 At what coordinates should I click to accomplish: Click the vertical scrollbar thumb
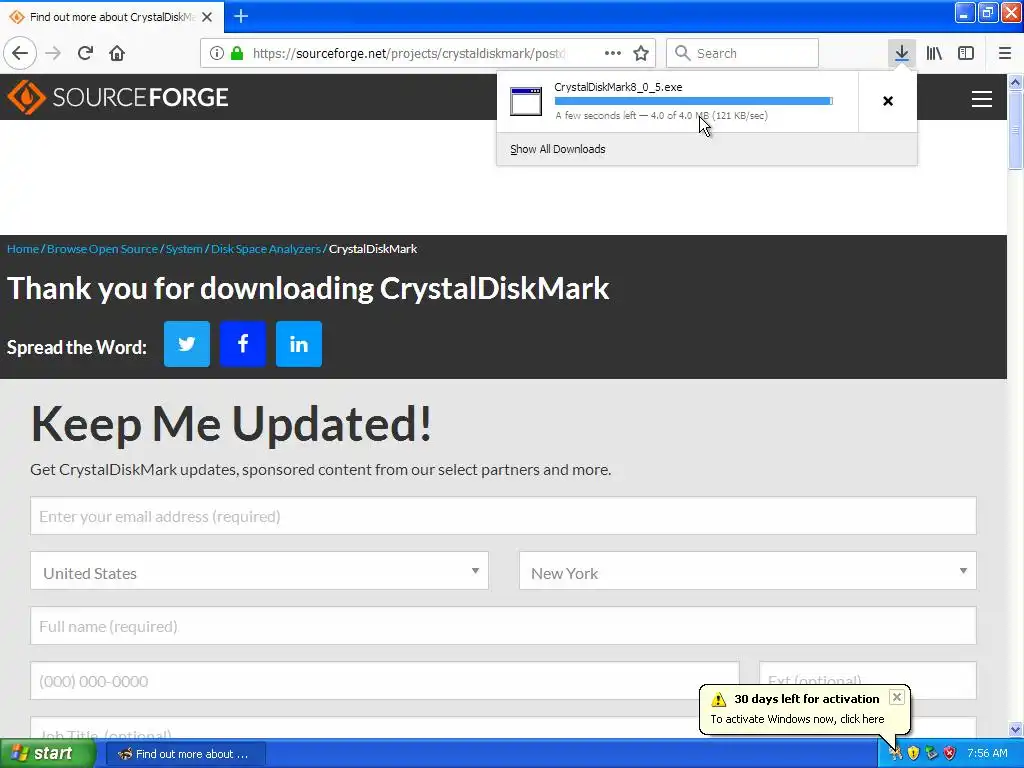point(1016,130)
